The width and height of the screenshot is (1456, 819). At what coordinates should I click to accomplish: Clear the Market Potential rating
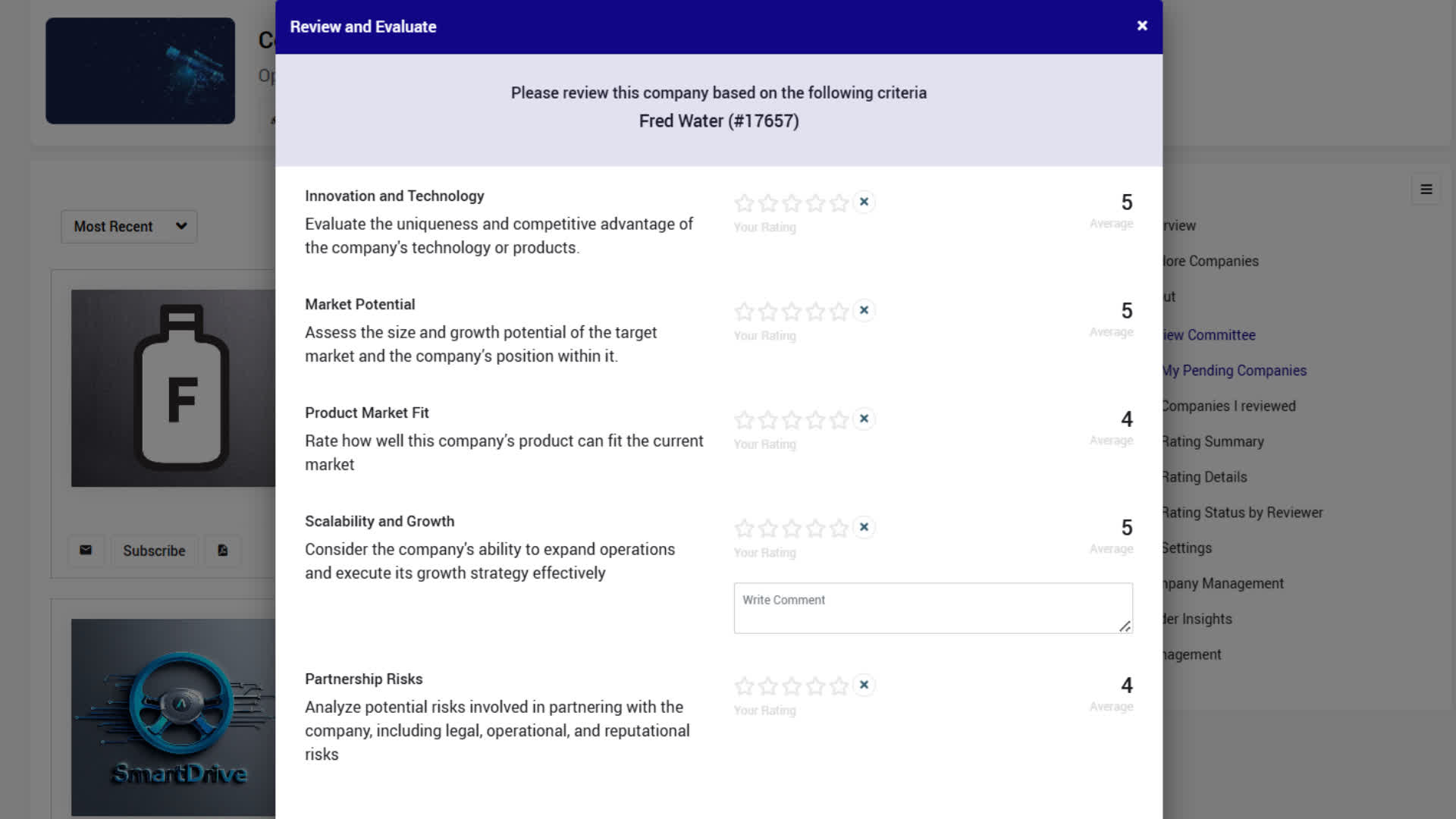(x=864, y=310)
